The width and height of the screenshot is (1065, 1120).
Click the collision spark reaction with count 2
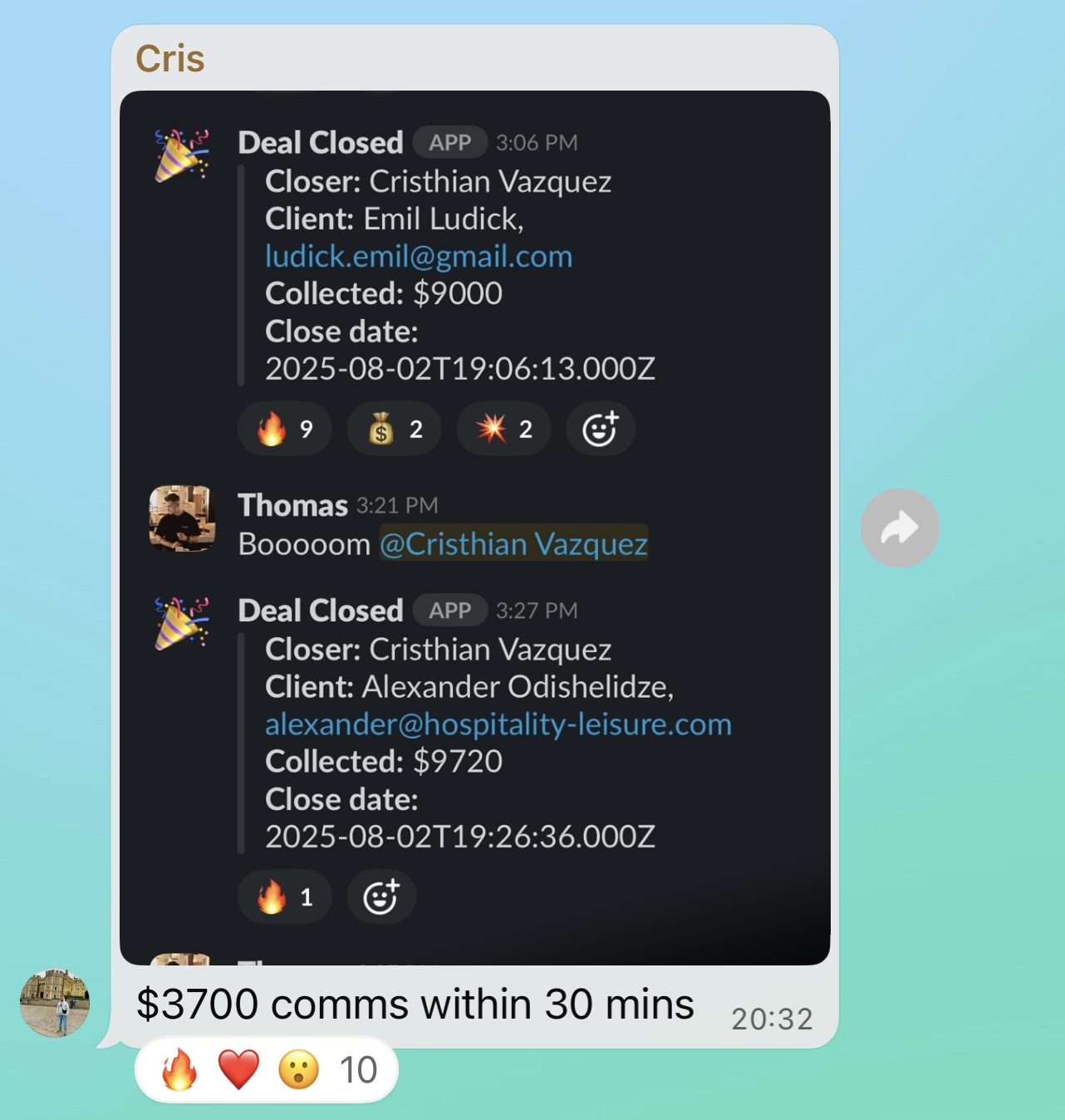click(x=504, y=429)
